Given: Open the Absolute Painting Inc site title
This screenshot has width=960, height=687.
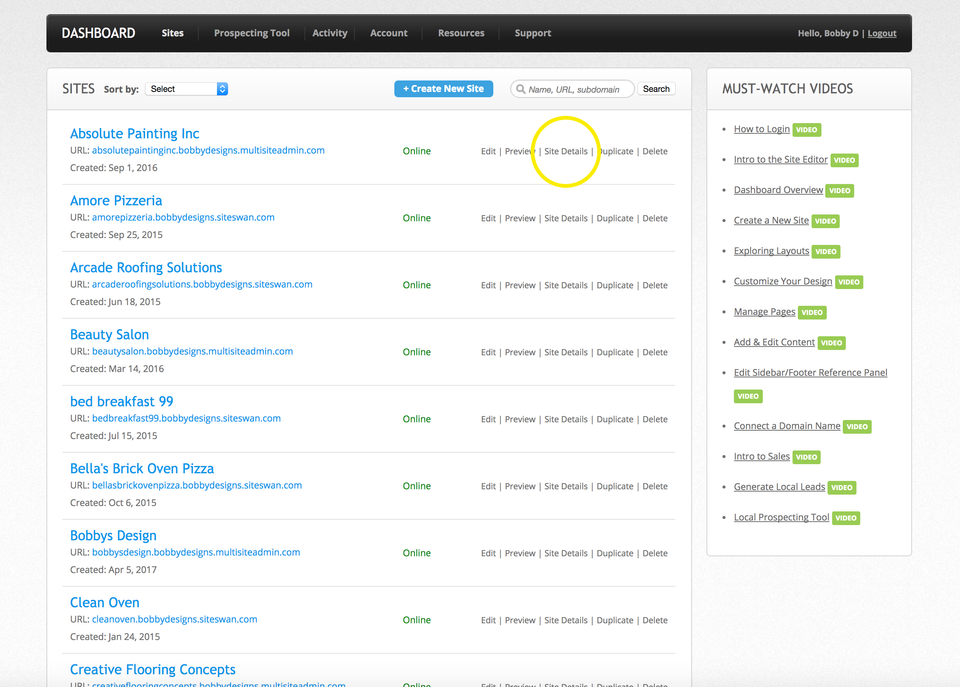Looking at the screenshot, I should click(135, 133).
